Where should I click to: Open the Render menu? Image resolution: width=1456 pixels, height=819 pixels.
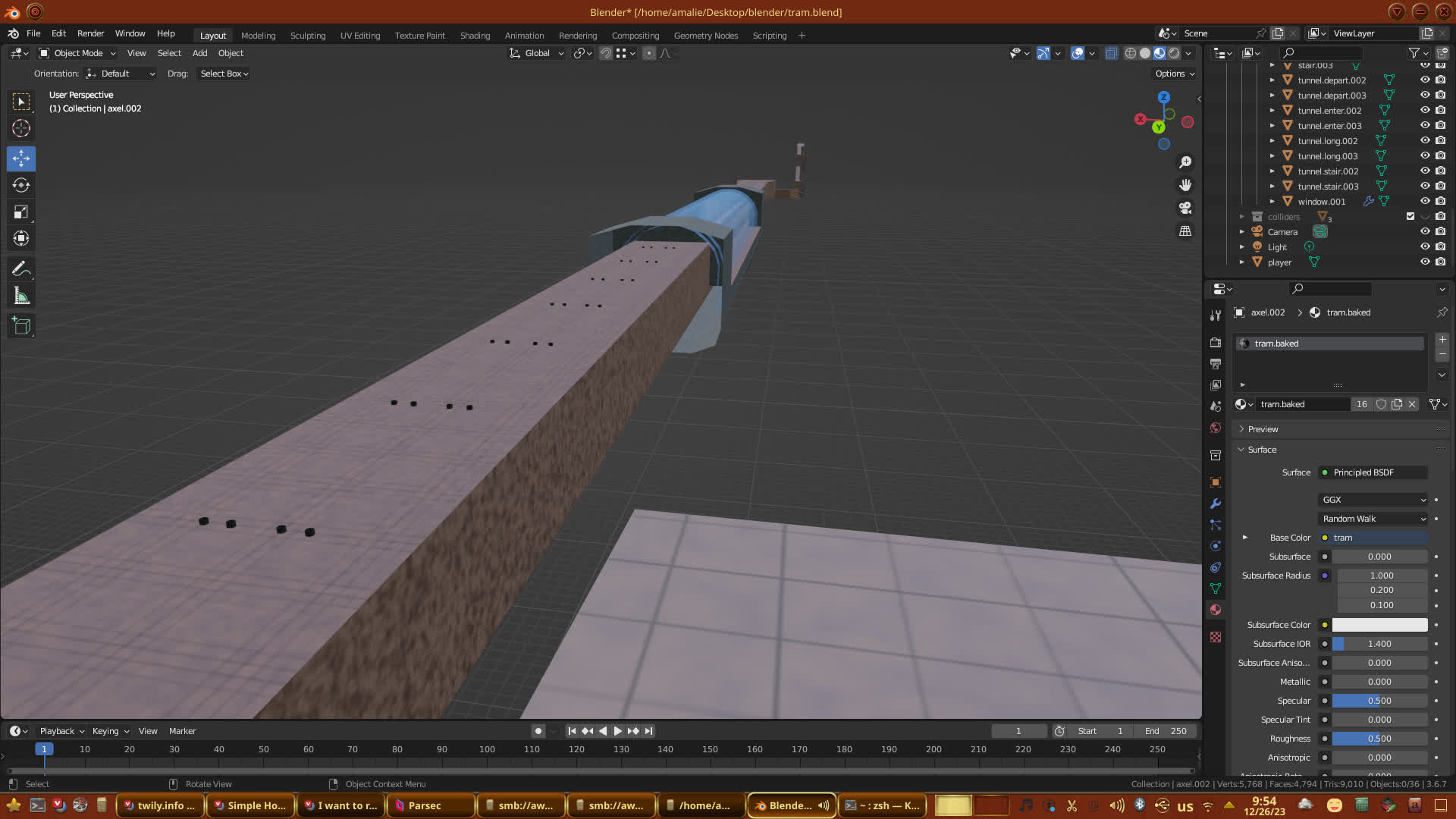(90, 33)
